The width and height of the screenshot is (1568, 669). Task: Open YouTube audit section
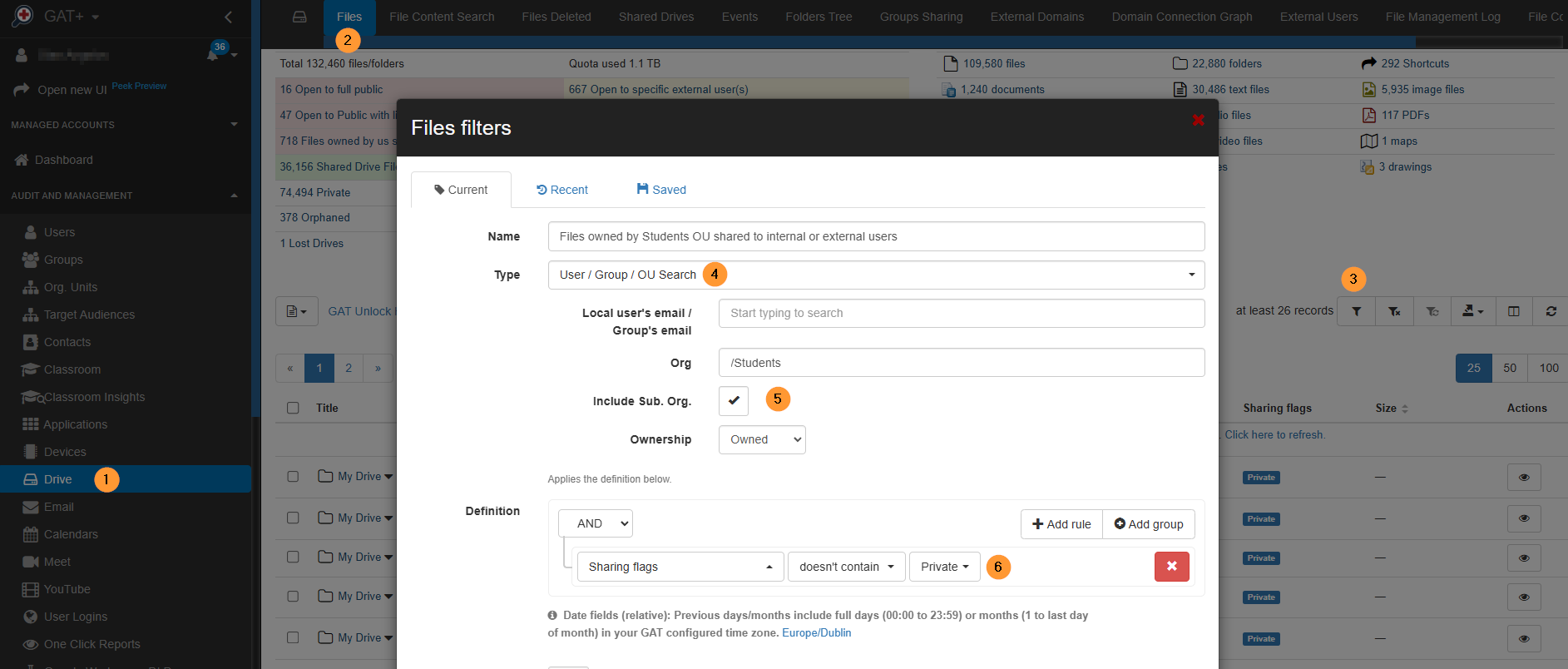coord(67,589)
